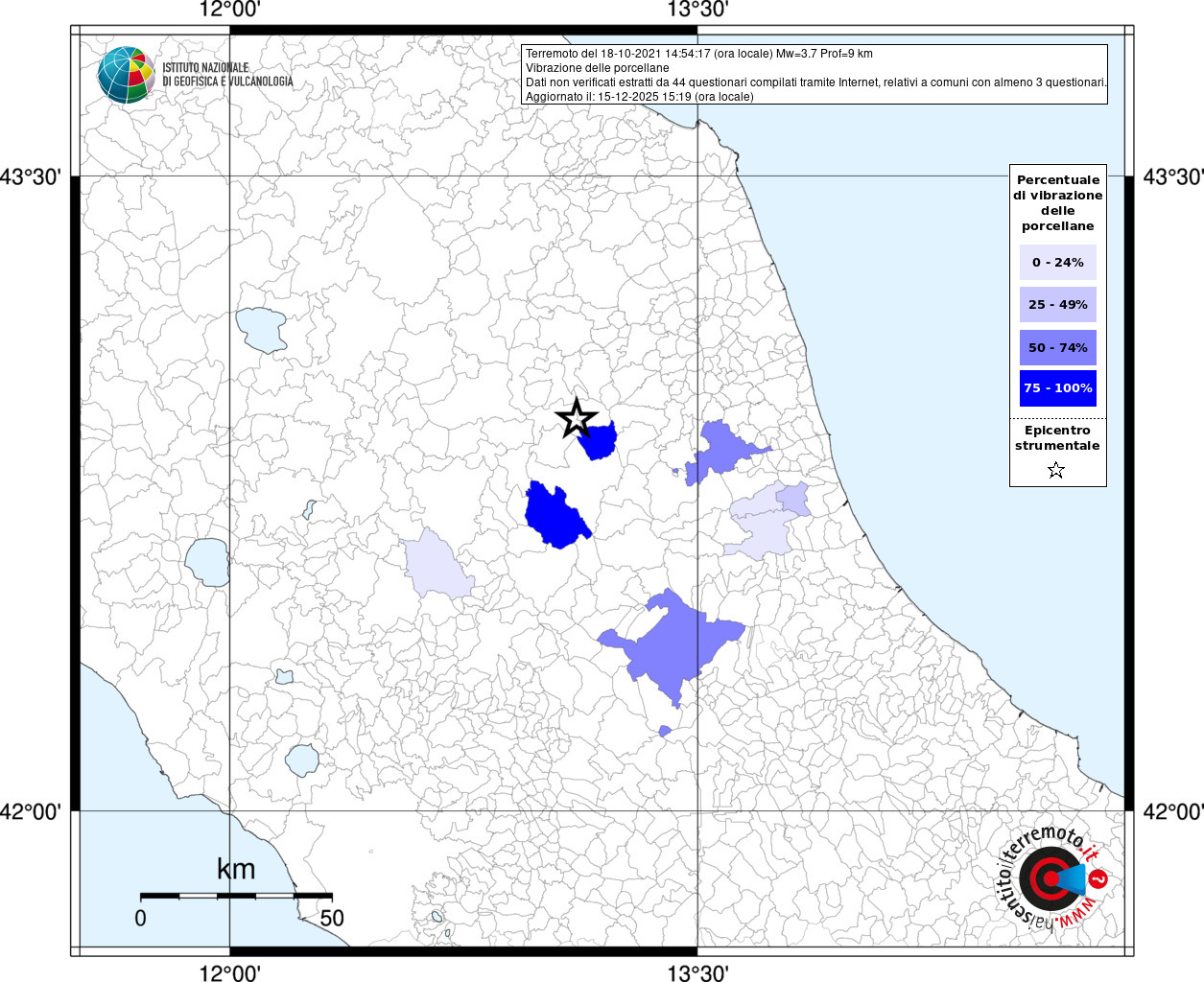This screenshot has width=1204, height=982.
Task: Select the 75 - 100% legend swatch
Action: coord(1058,388)
